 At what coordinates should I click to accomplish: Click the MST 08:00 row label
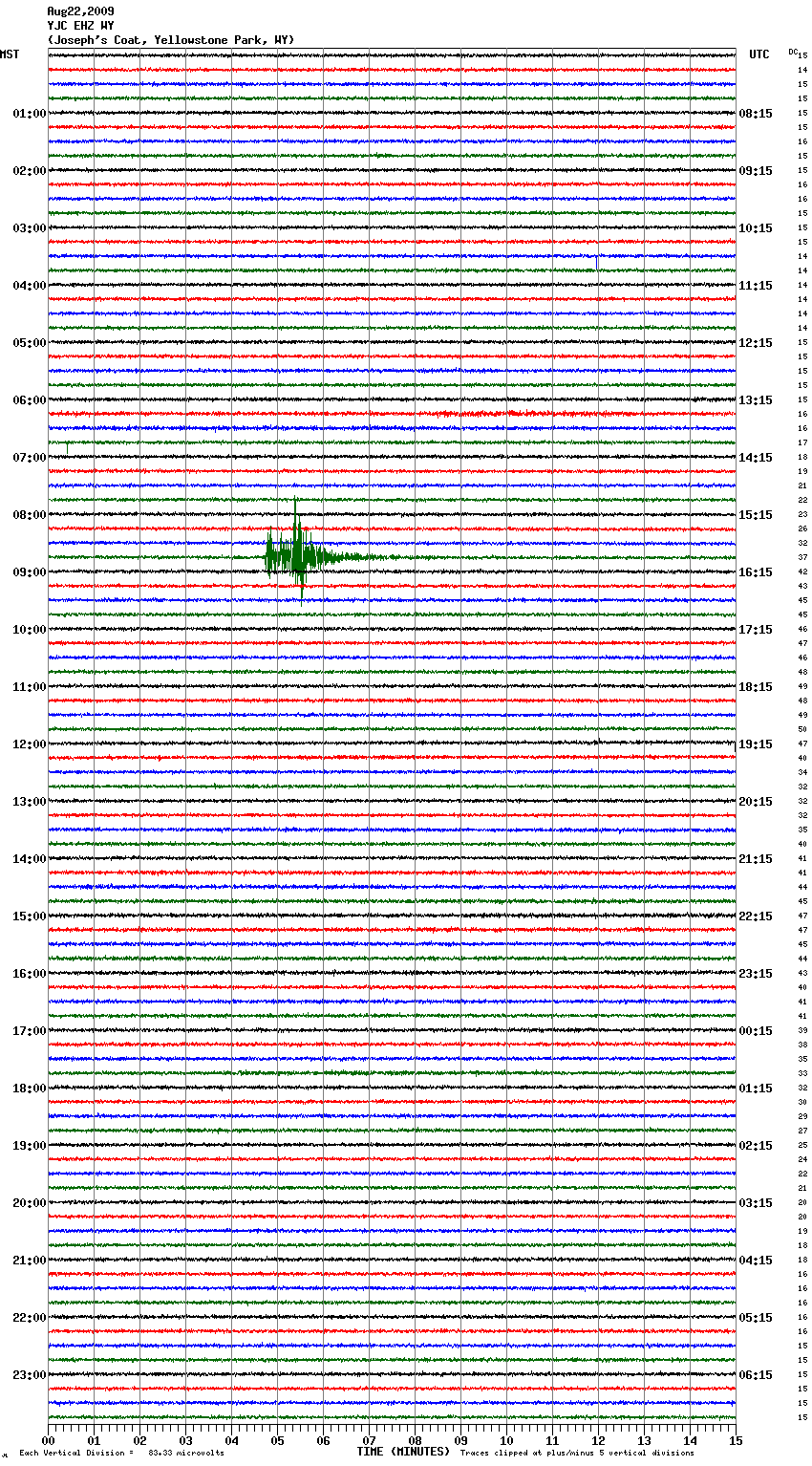[30, 515]
